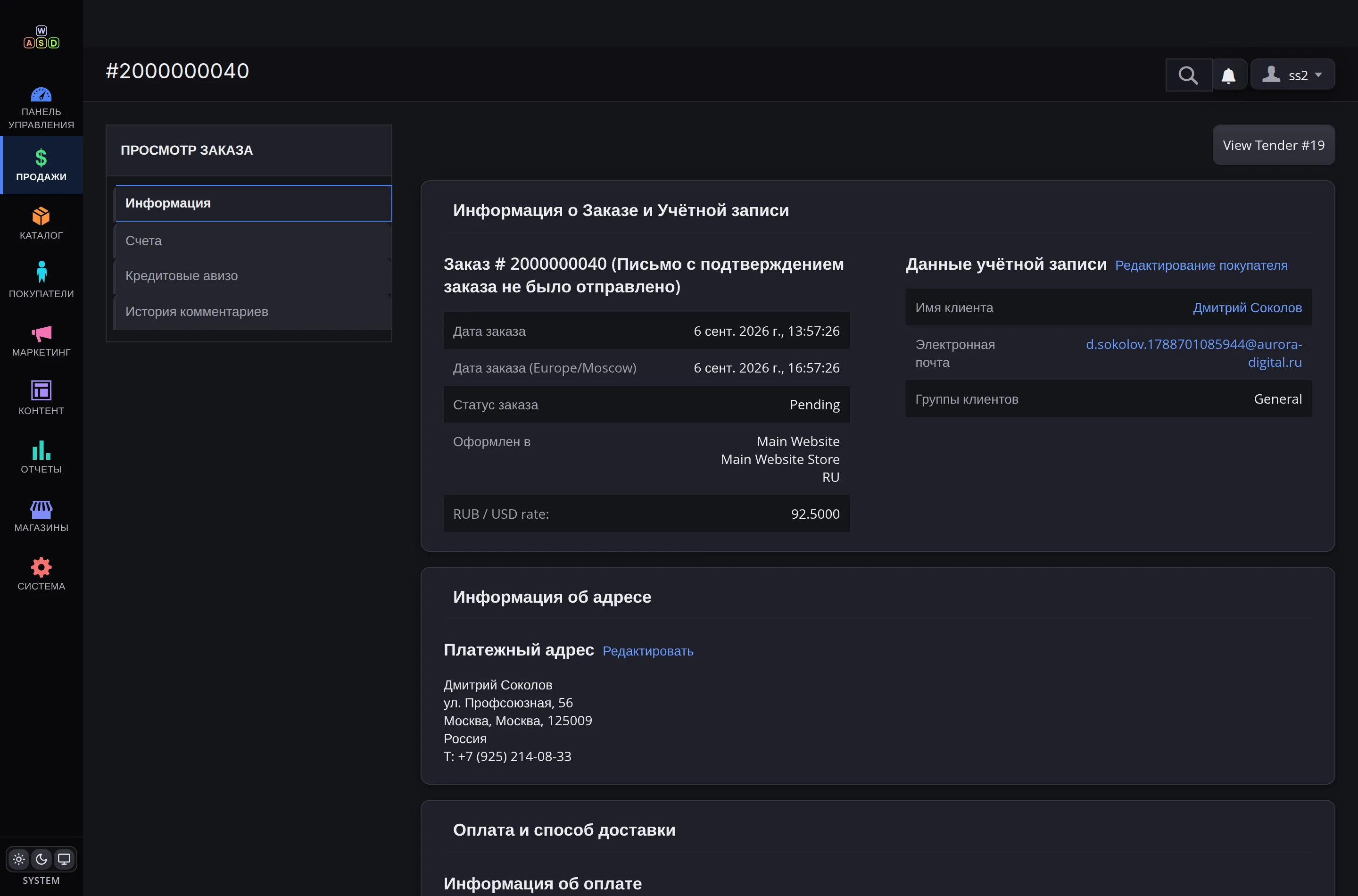Switch to light theme sun icon
1358x896 pixels.
click(x=19, y=859)
